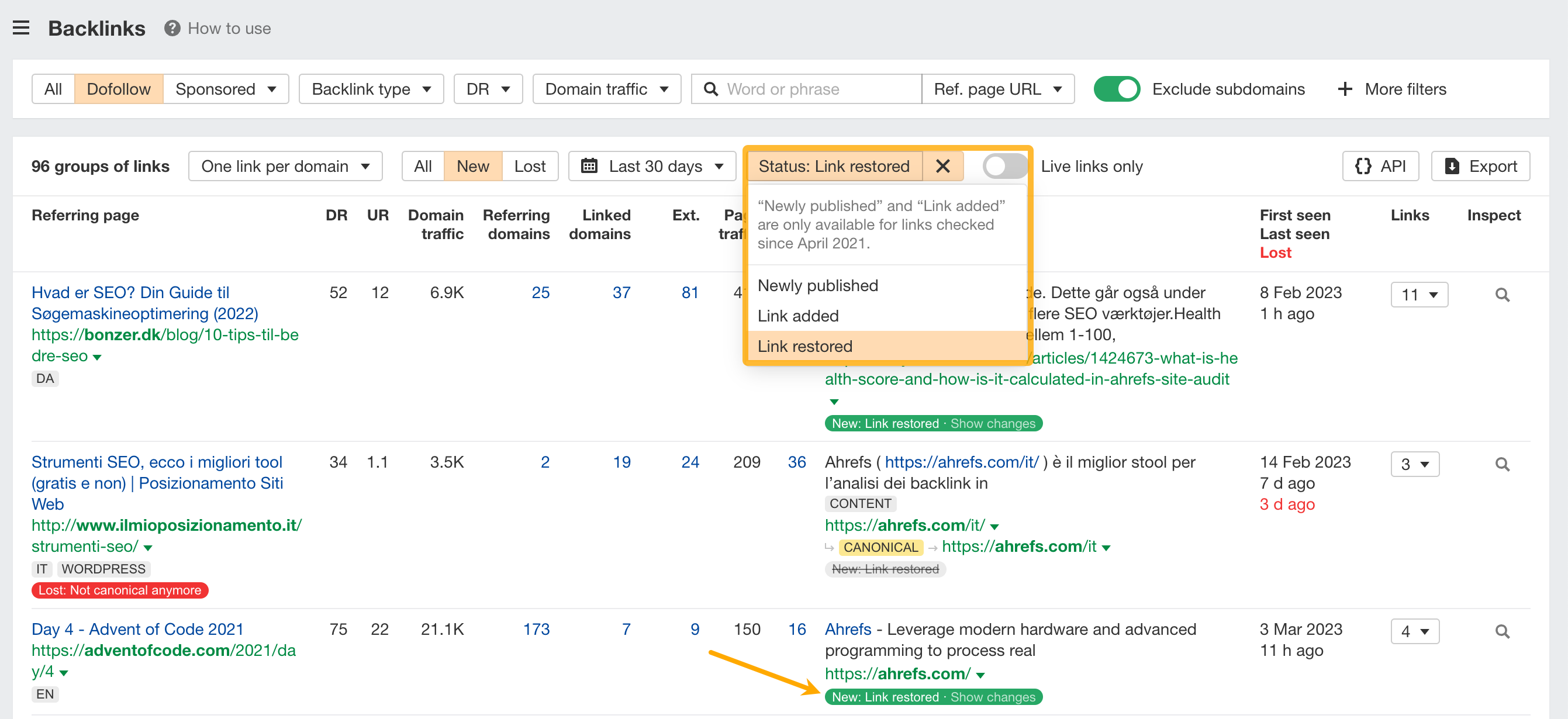The height and width of the screenshot is (719, 1568).
Task: Expand the canonical https://ahrefs.com/it caret
Action: coord(1106,548)
